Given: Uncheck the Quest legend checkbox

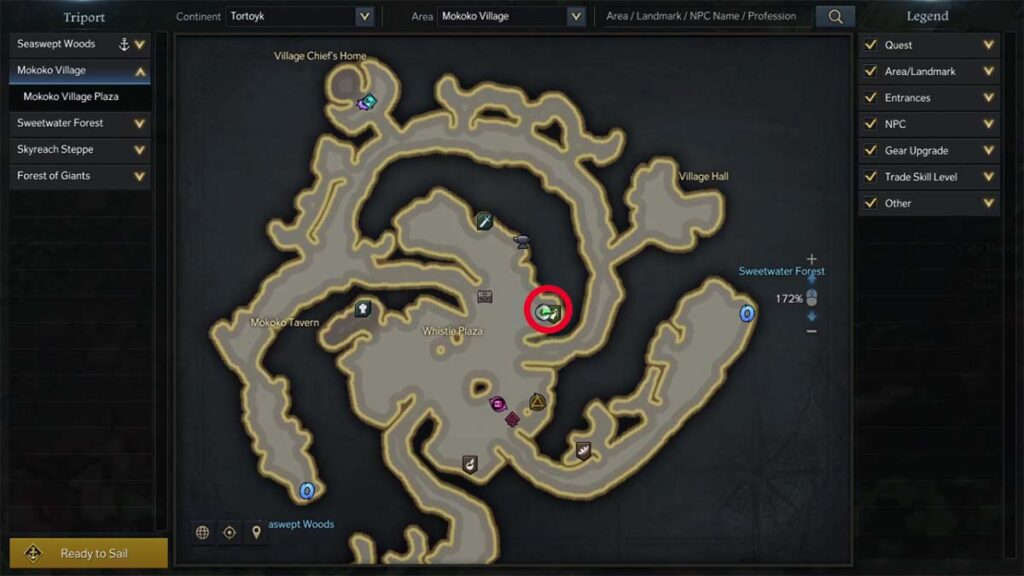Looking at the screenshot, I should click(x=871, y=44).
